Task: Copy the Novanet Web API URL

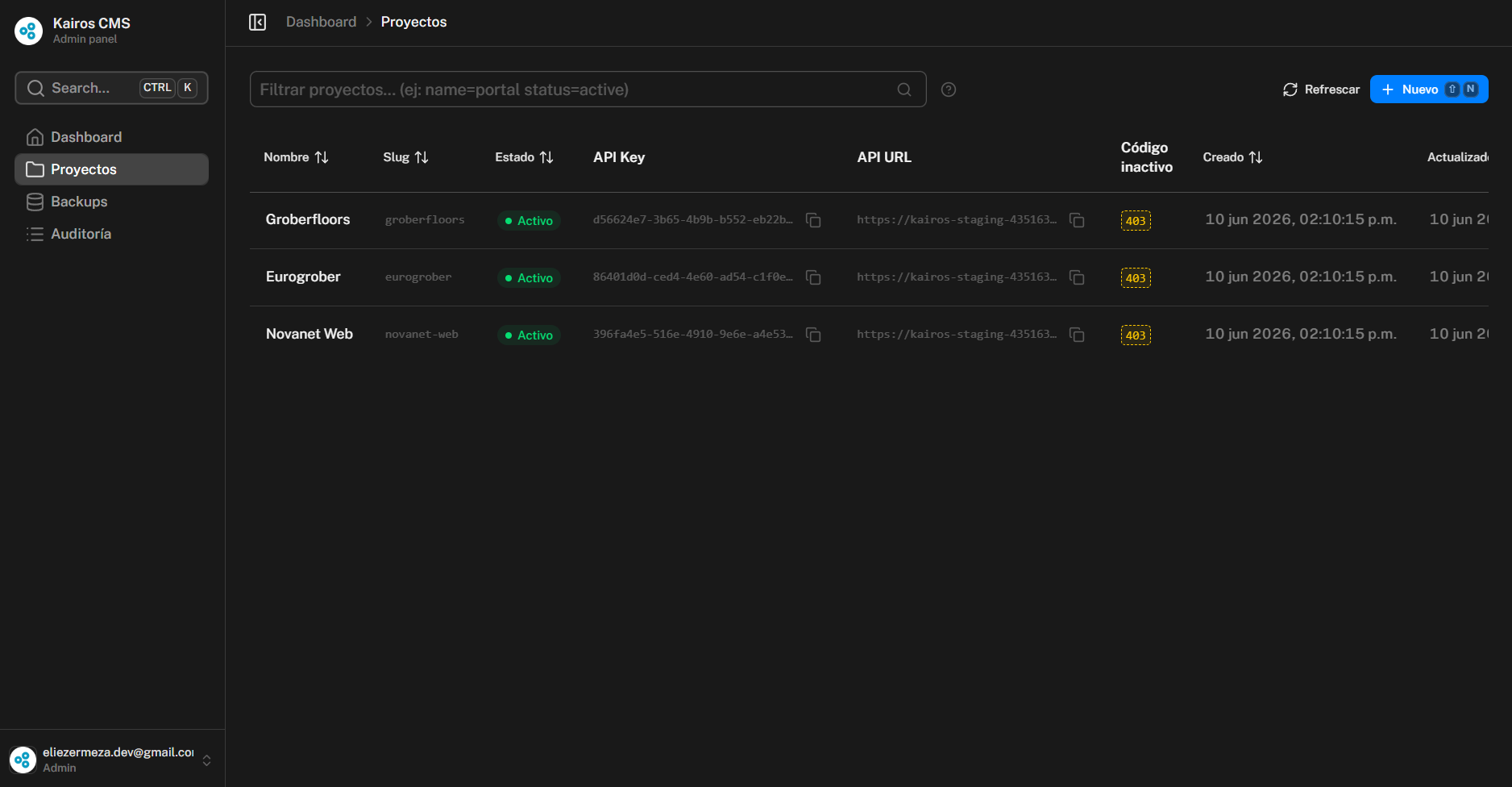Action: [1077, 335]
